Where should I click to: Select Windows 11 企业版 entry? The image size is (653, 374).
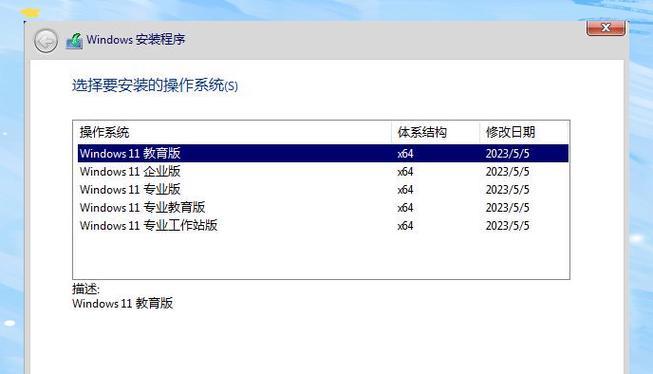[323, 171]
